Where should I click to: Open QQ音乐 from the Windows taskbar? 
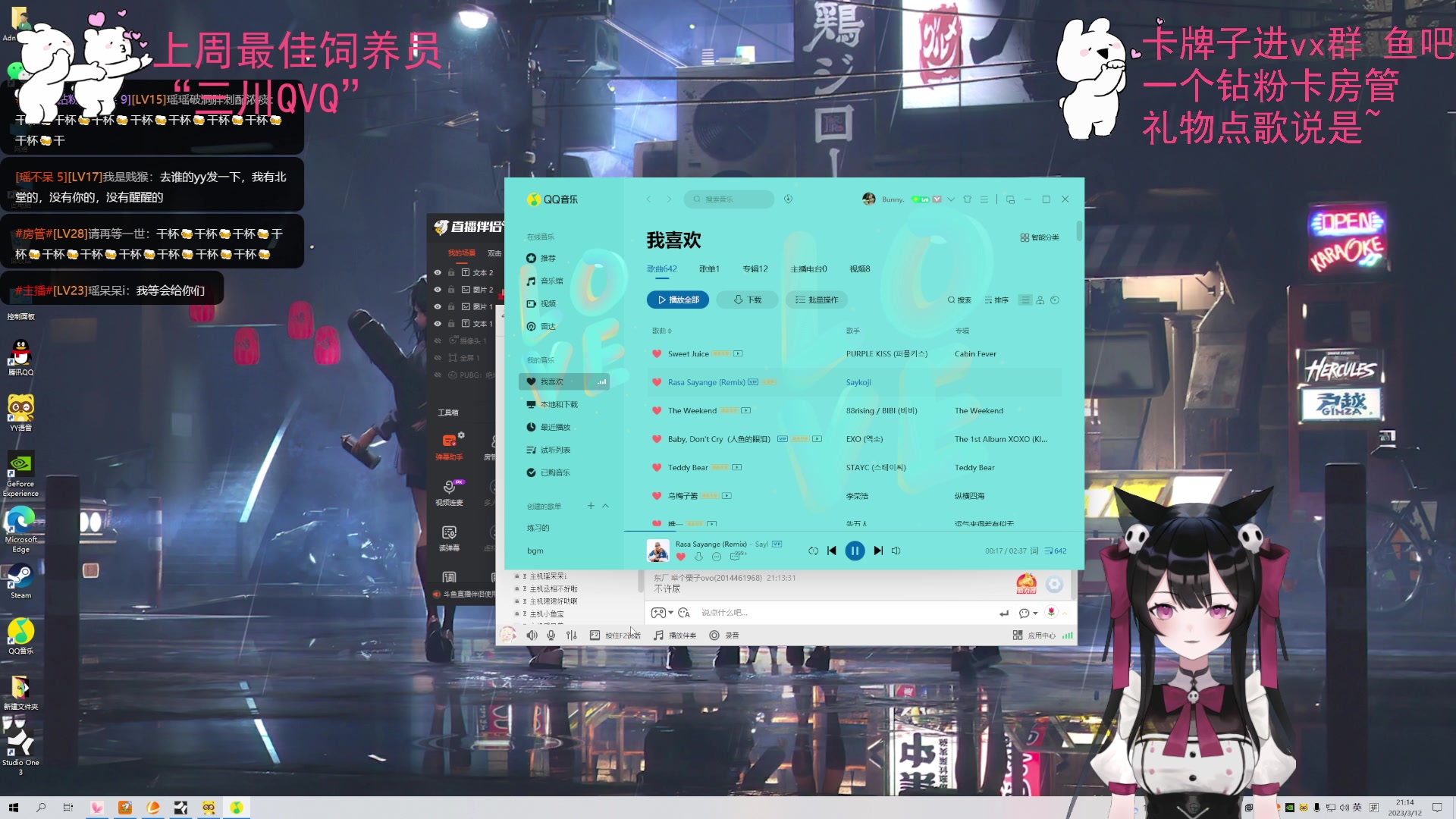(x=237, y=808)
